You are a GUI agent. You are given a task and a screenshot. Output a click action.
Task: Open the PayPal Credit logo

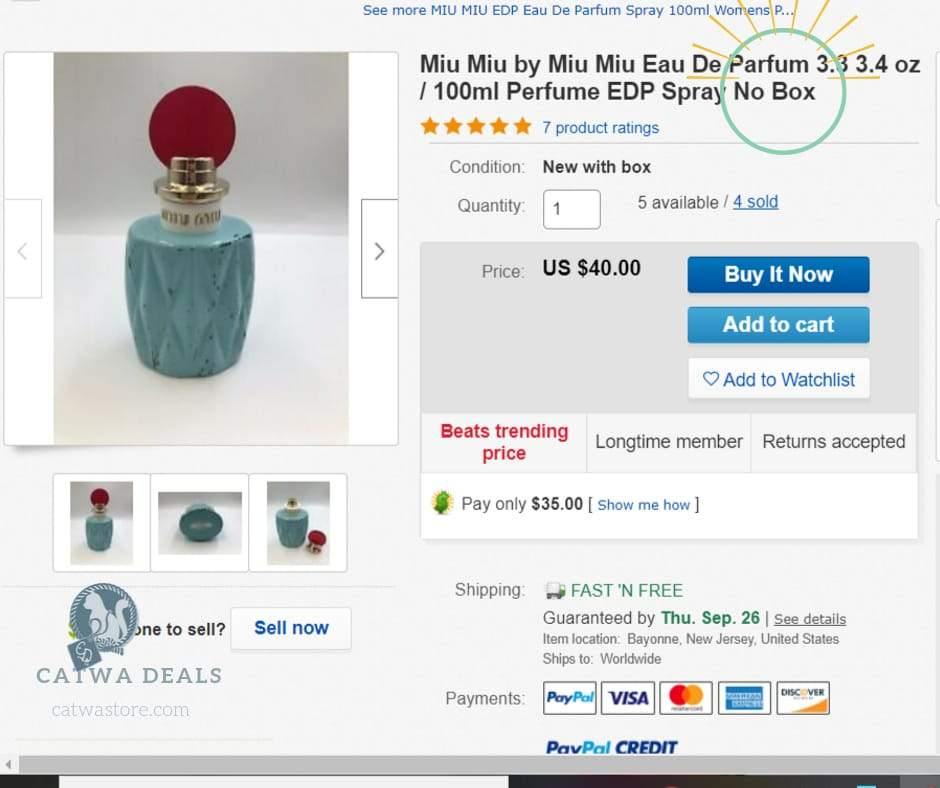tap(611, 748)
